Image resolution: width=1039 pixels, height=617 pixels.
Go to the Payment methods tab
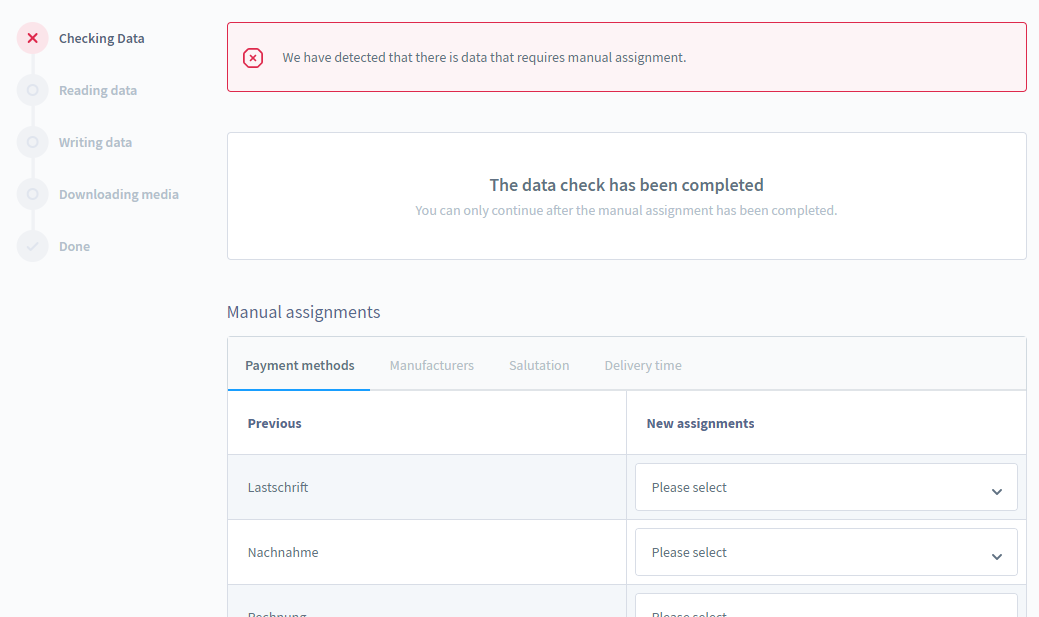click(x=299, y=366)
